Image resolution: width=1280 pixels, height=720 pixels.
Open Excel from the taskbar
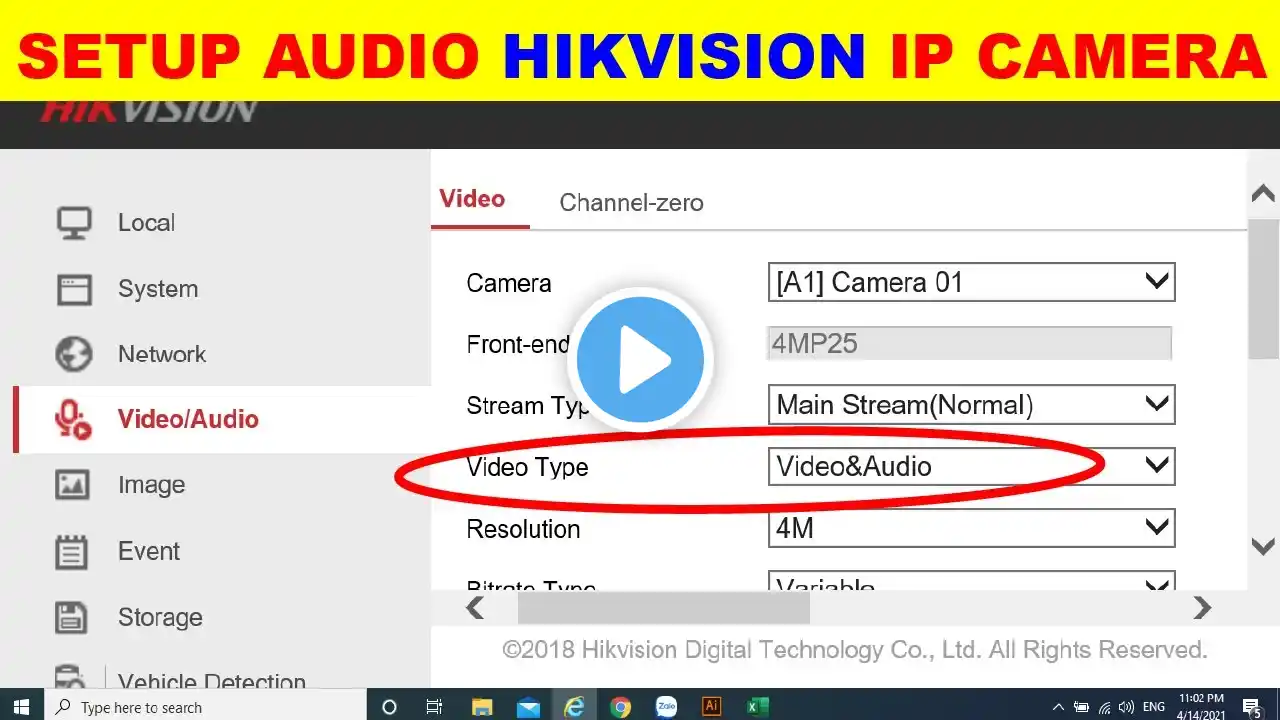pos(757,707)
